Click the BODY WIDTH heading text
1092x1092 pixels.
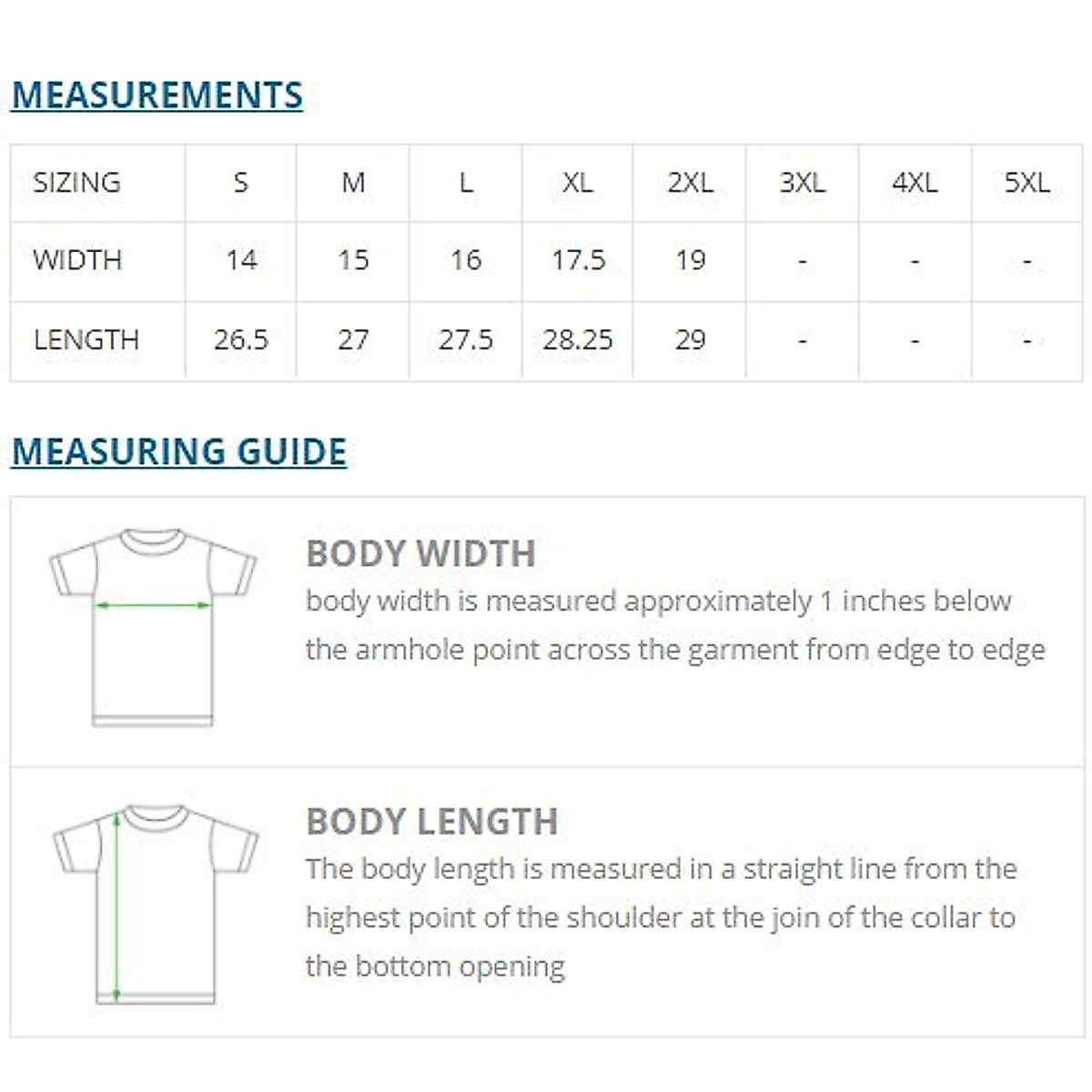[x=420, y=553]
